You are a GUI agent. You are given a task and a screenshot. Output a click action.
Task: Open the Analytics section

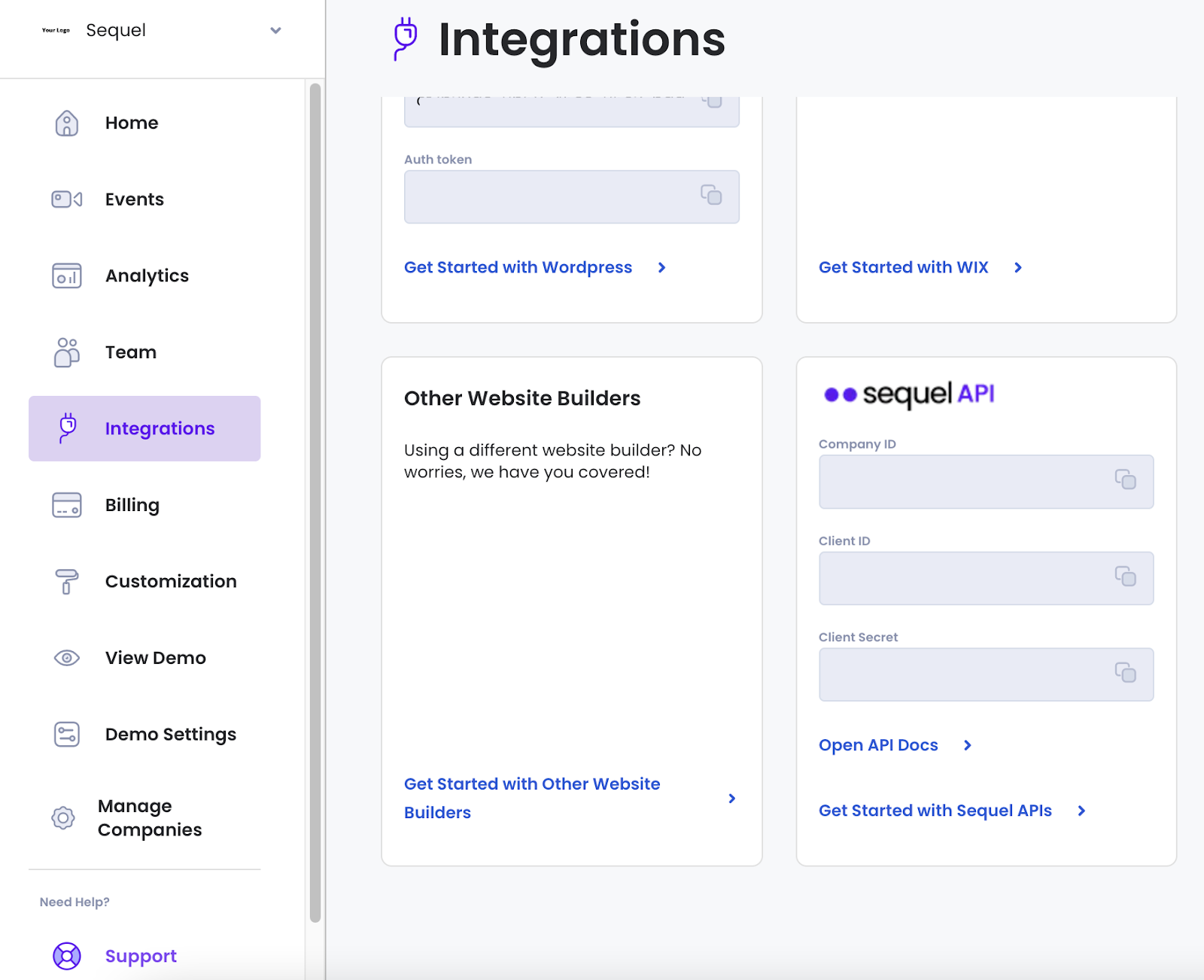pos(147,275)
